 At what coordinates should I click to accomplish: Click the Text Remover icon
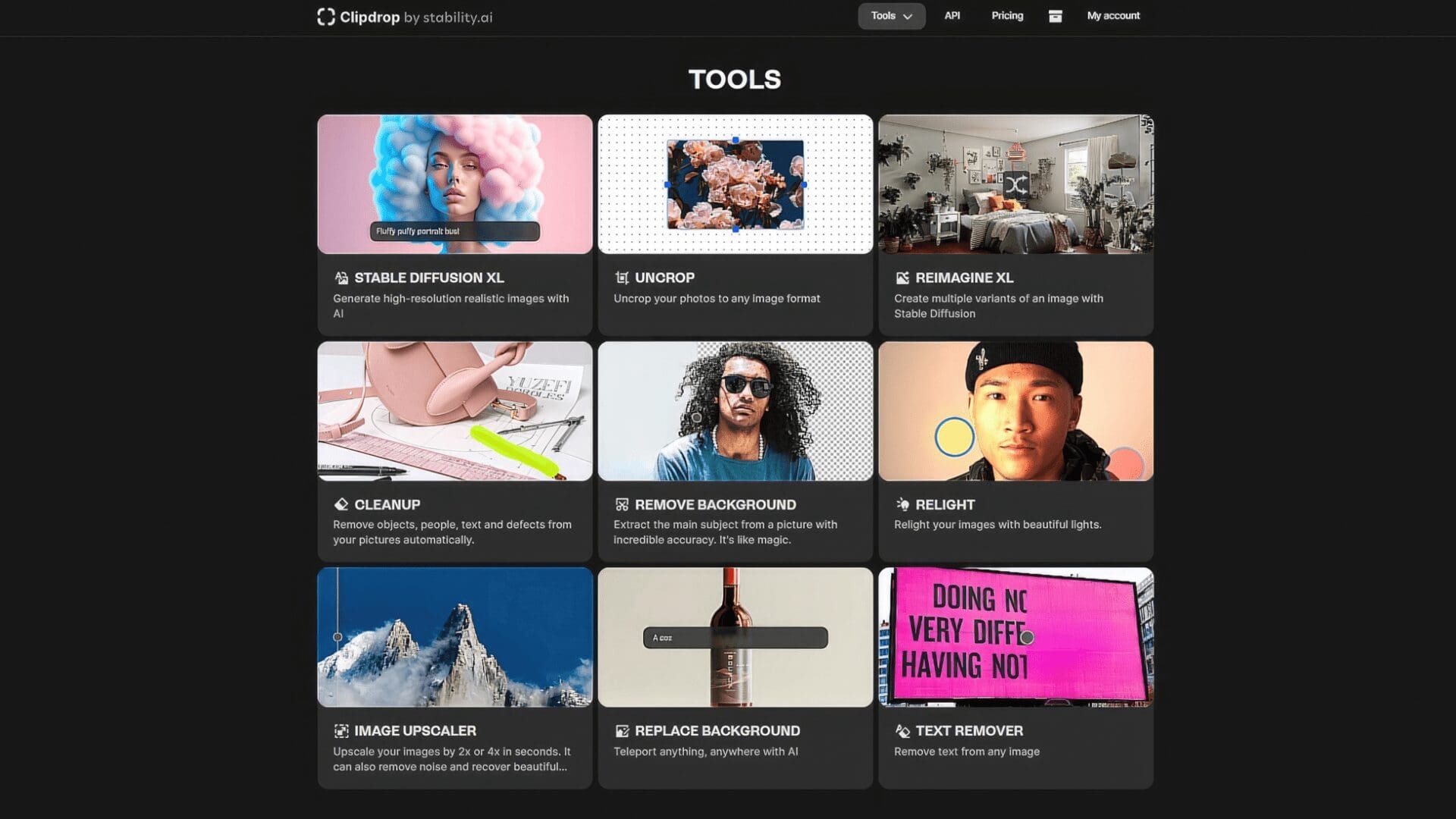point(902,731)
